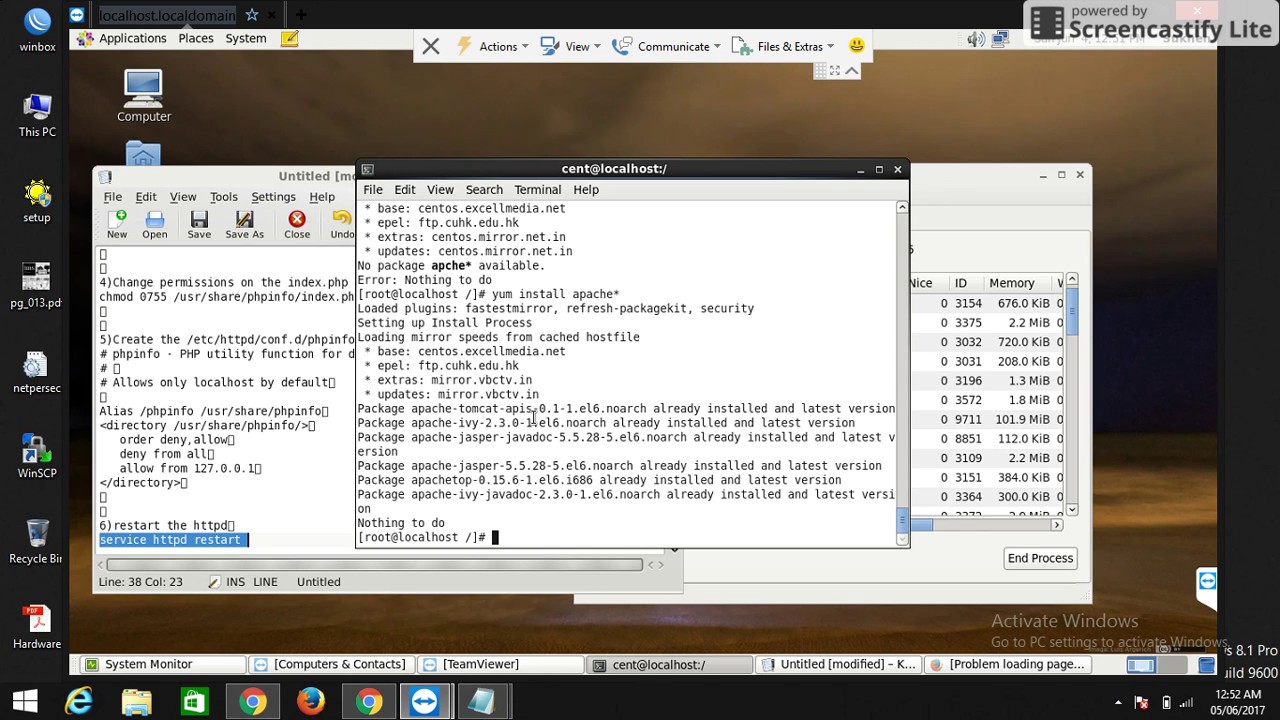
Task: Open the View dropdown in TeamViewer toolbar
Action: (570, 46)
